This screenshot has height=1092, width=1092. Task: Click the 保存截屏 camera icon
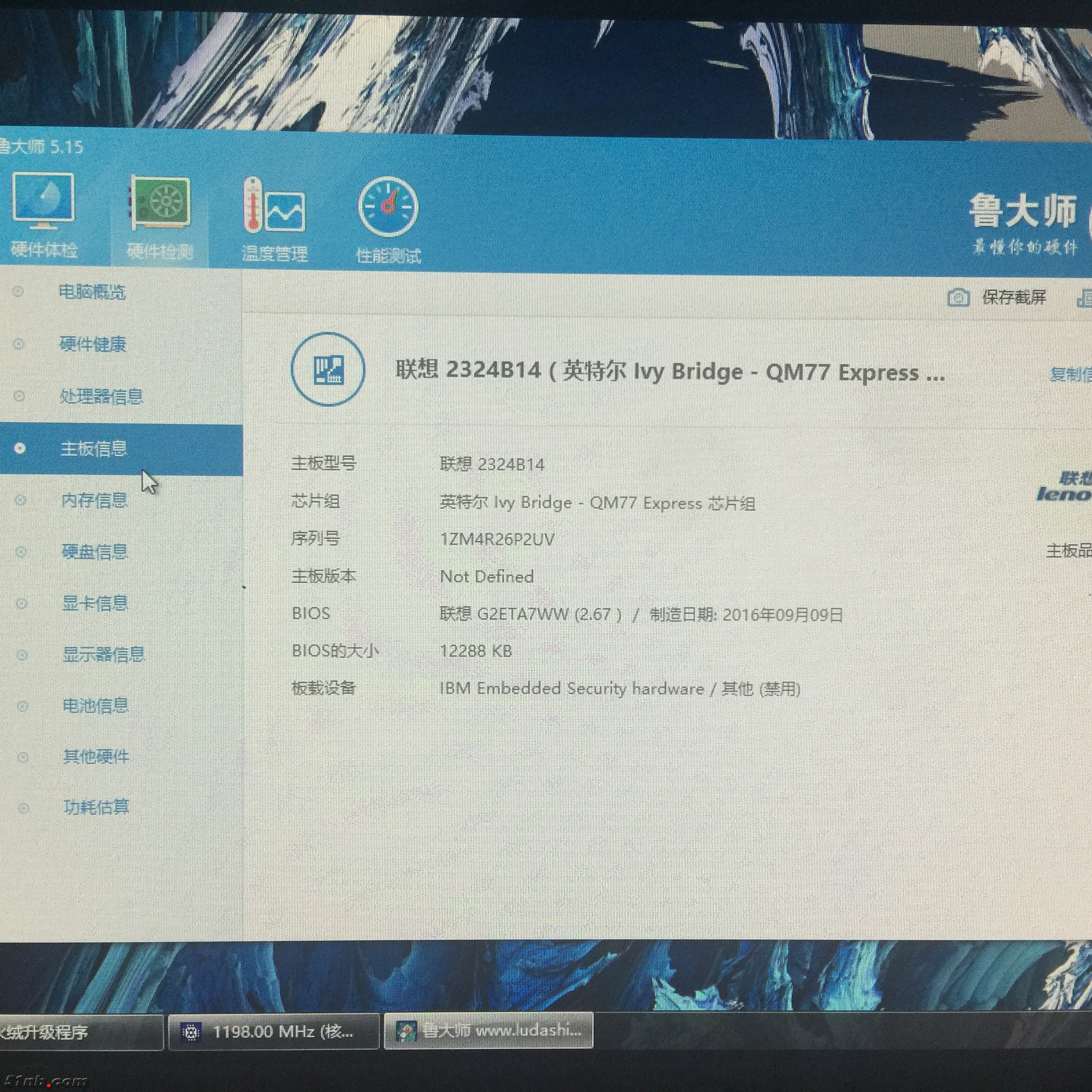(x=958, y=297)
